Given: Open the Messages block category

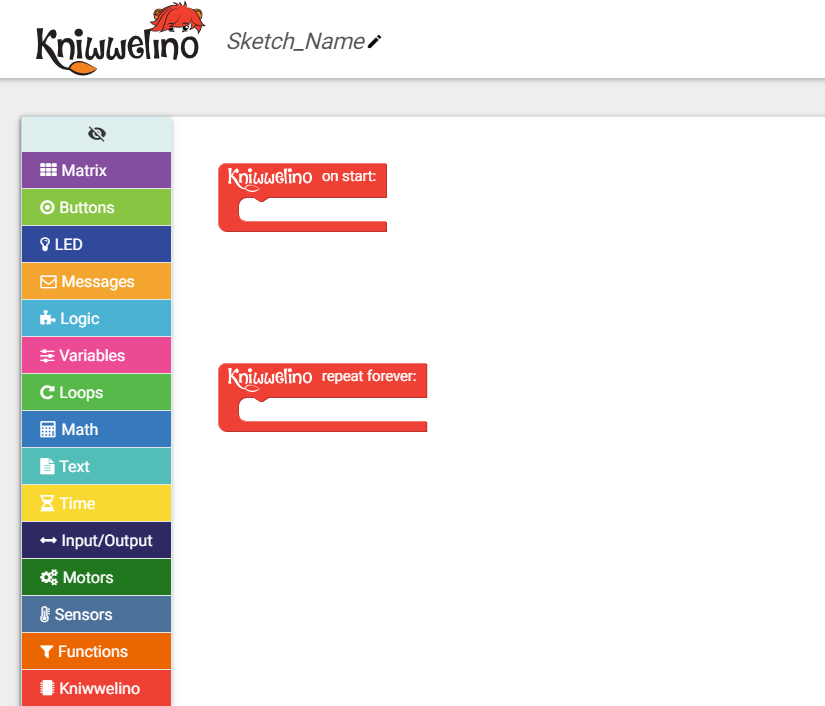Looking at the screenshot, I should 97,281.
